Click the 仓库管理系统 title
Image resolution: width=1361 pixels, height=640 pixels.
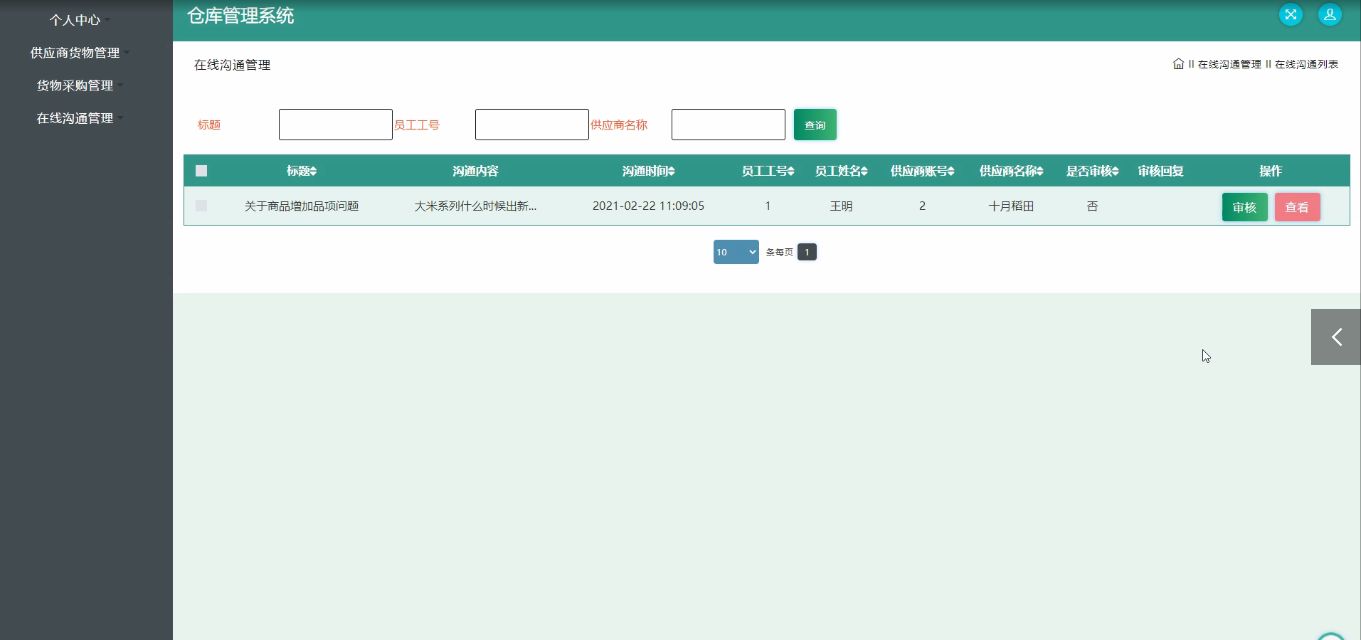(x=241, y=16)
